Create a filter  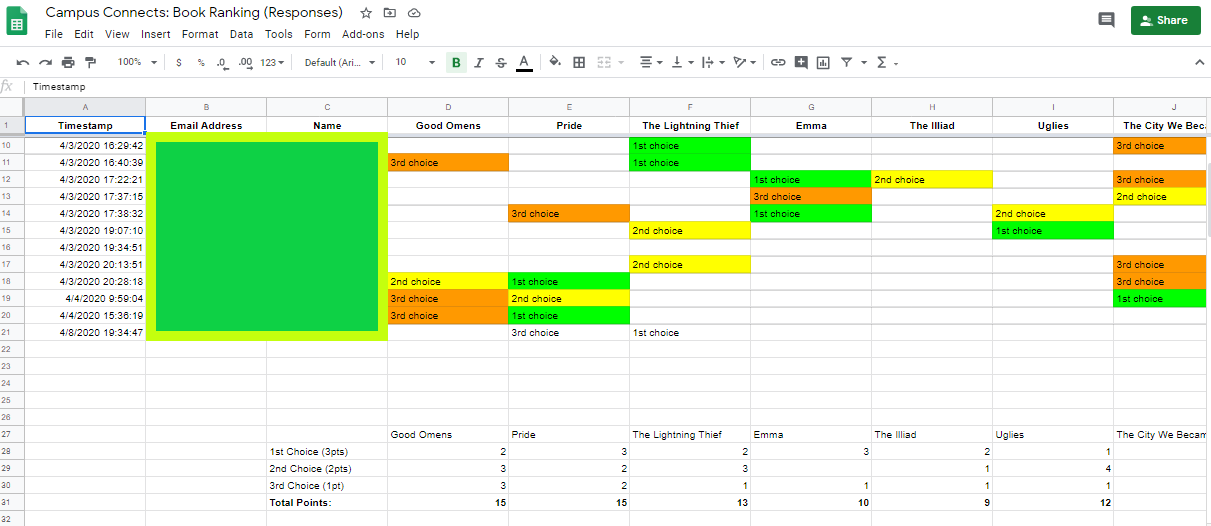coord(846,62)
